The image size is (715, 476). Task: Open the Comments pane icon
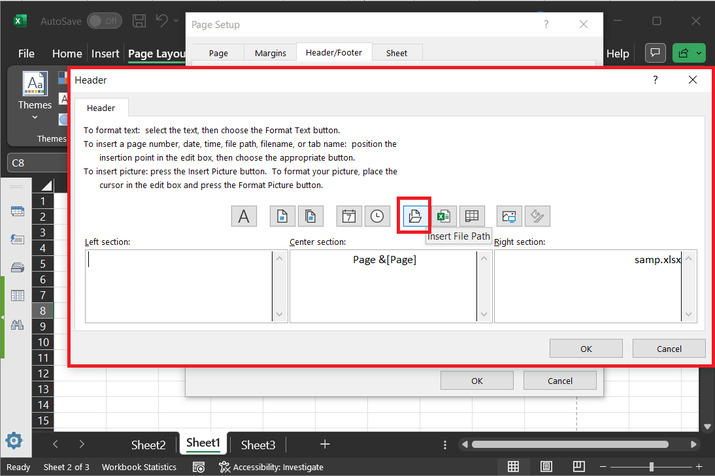click(655, 53)
